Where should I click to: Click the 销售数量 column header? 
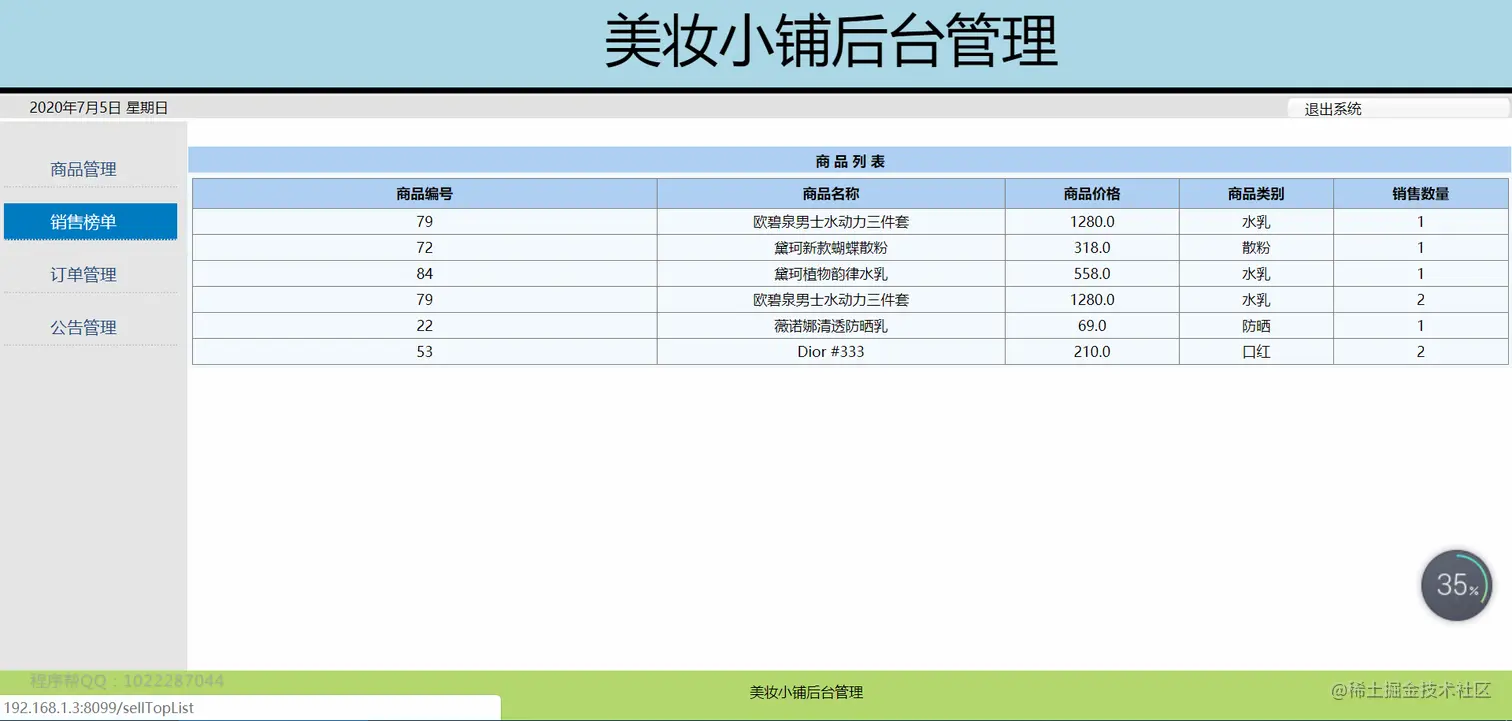tap(1421, 194)
